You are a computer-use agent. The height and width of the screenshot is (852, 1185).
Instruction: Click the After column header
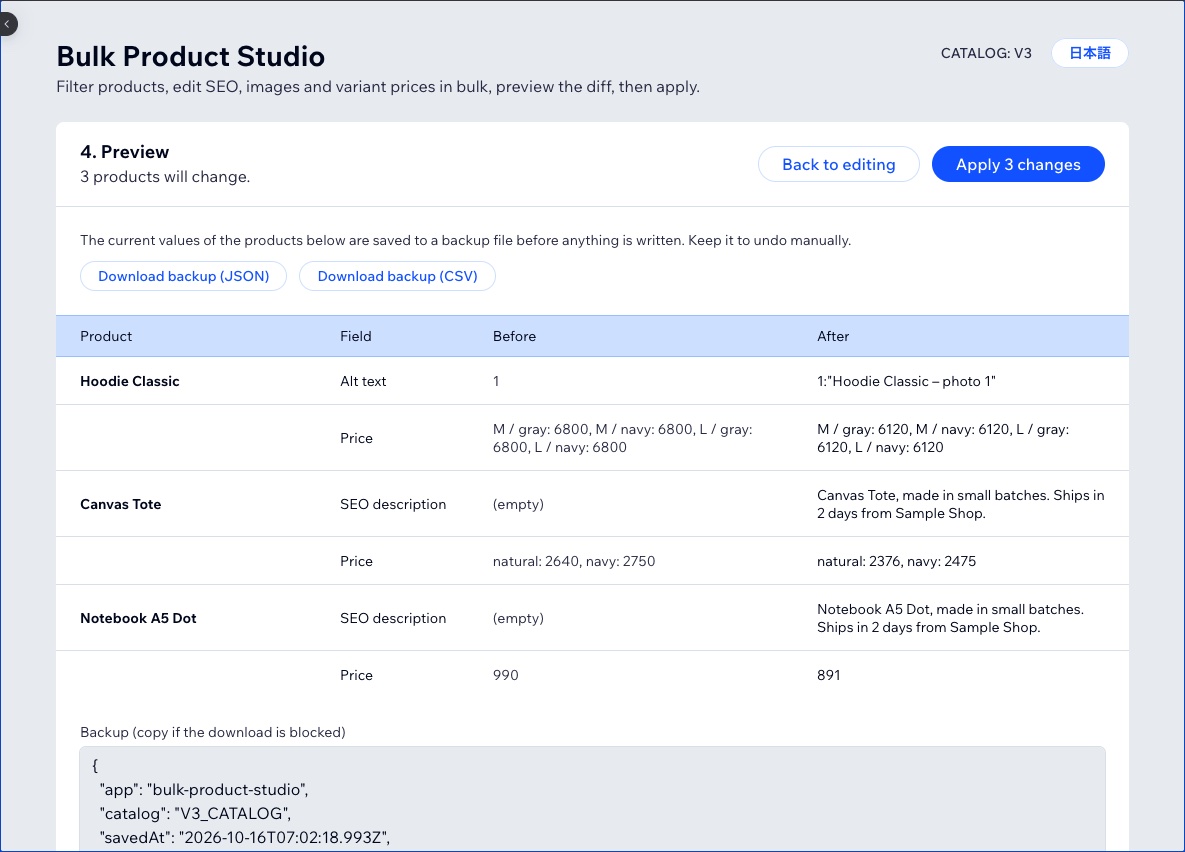point(833,336)
